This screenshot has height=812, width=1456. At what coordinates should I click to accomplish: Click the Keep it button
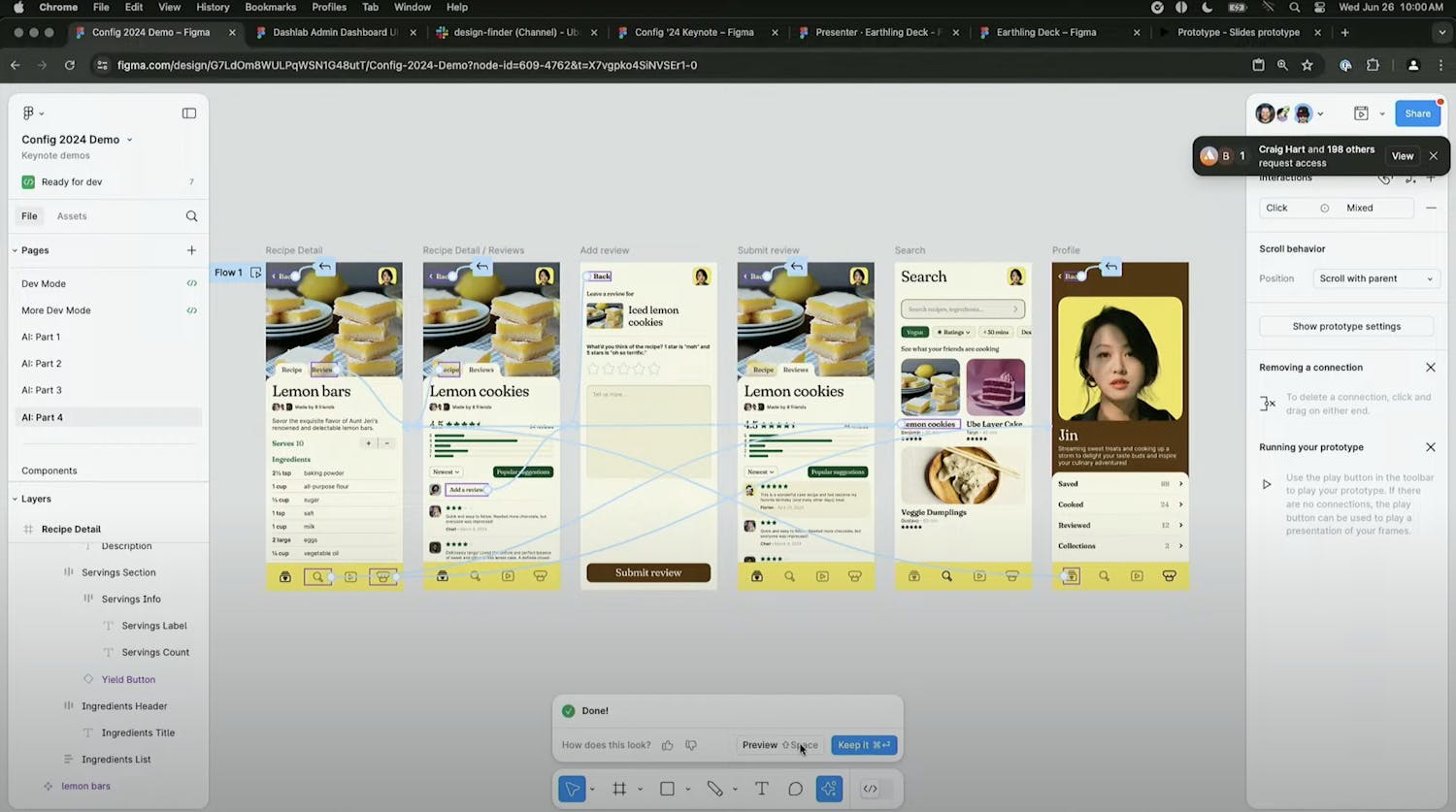click(x=863, y=745)
